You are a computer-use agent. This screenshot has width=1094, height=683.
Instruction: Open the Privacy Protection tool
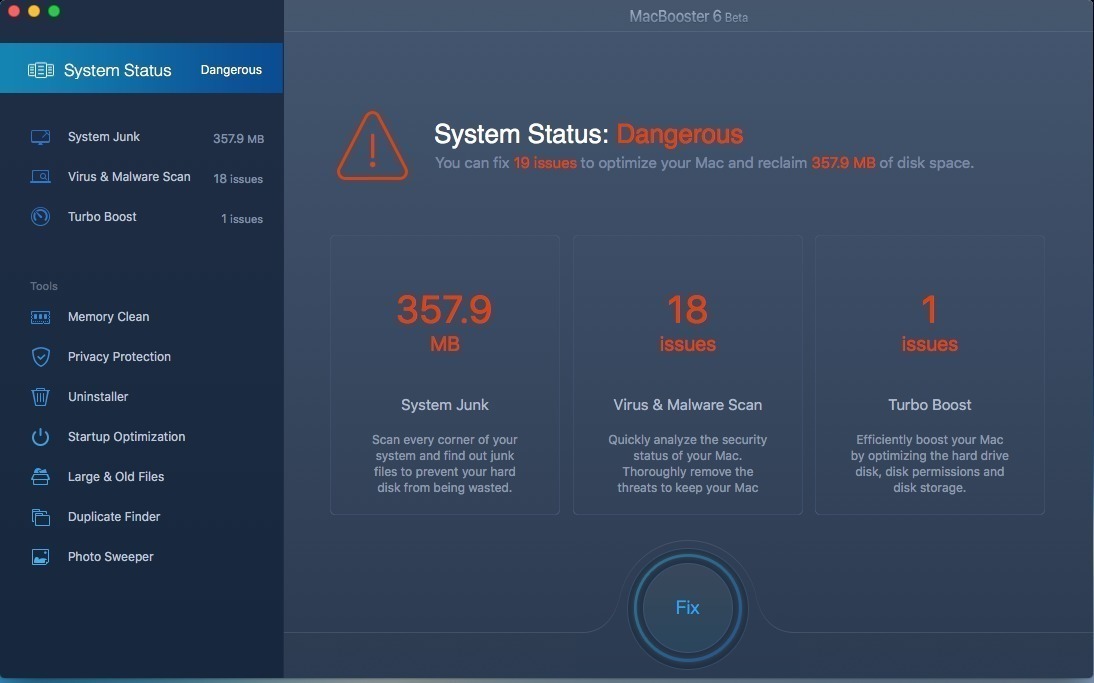tap(142, 356)
